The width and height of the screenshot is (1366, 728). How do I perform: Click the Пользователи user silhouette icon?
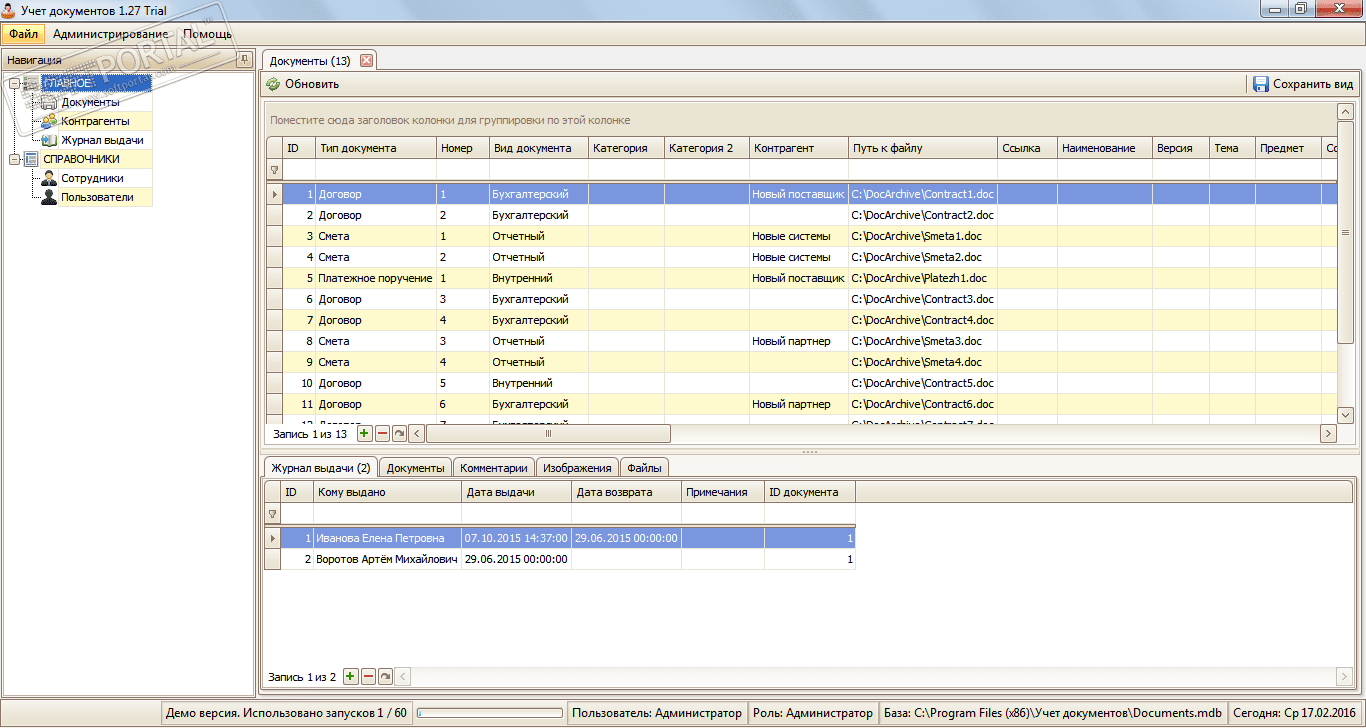point(49,197)
